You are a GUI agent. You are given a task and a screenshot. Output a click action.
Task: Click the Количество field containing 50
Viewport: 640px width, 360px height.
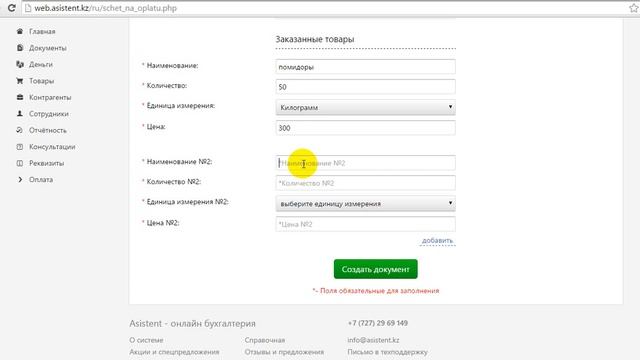[365, 87]
